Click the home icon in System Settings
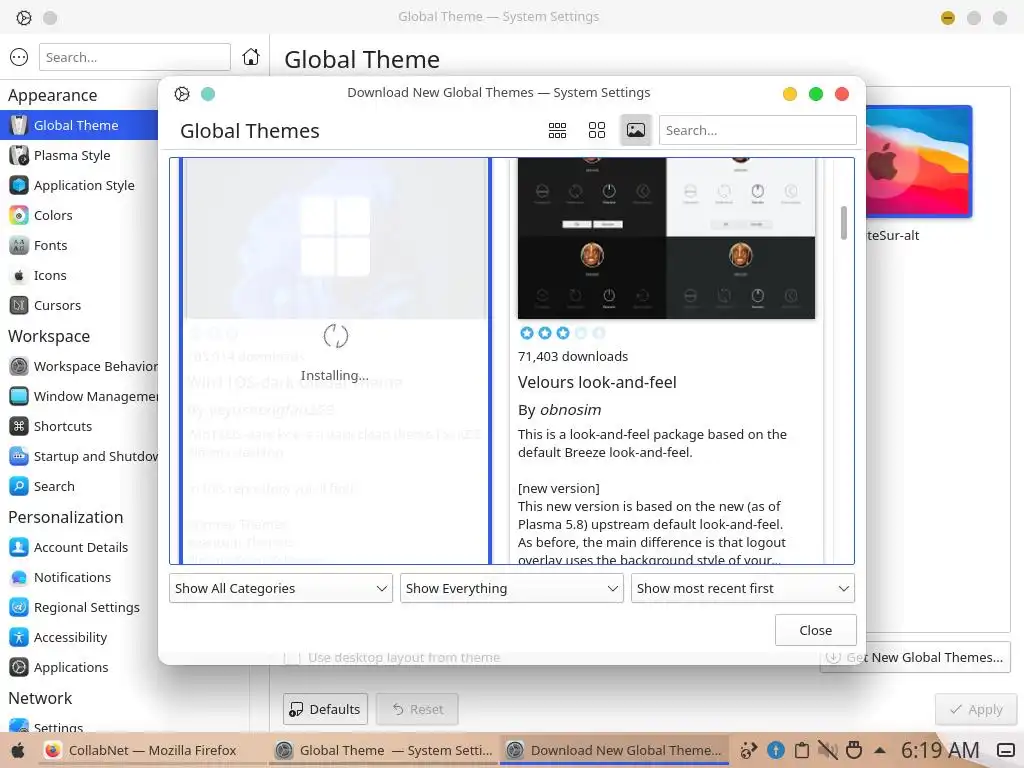This screenshot has height=768, width=1024. pos(251,57)
